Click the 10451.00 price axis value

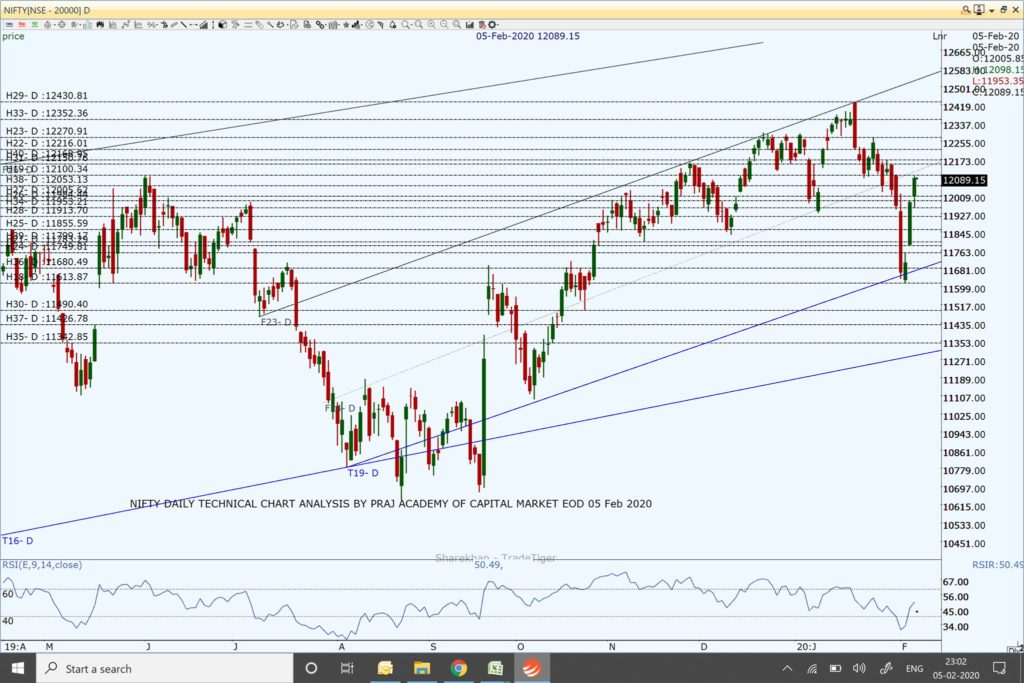[x=964, y=543]
